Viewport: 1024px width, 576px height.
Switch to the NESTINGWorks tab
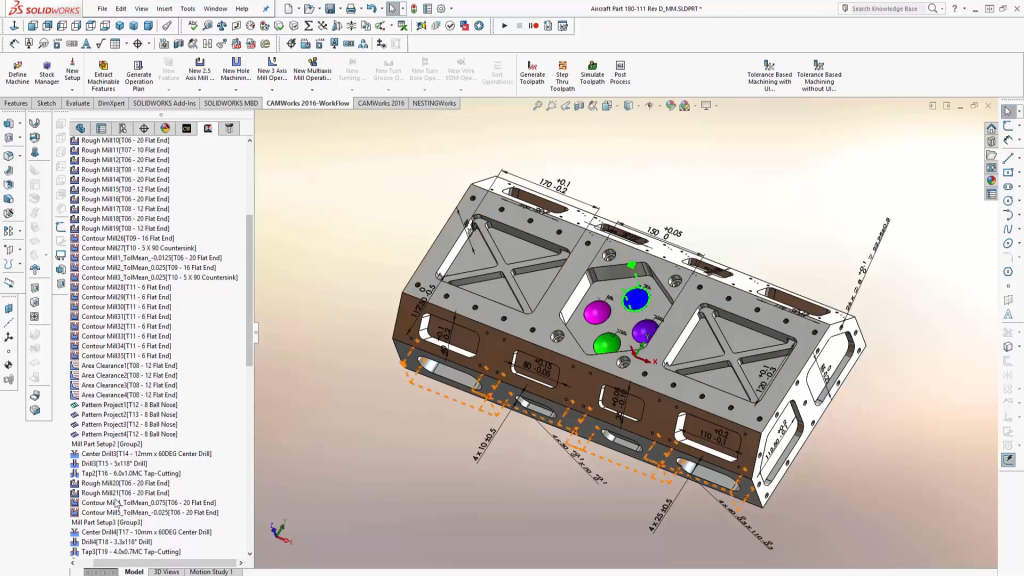[434, 103]
